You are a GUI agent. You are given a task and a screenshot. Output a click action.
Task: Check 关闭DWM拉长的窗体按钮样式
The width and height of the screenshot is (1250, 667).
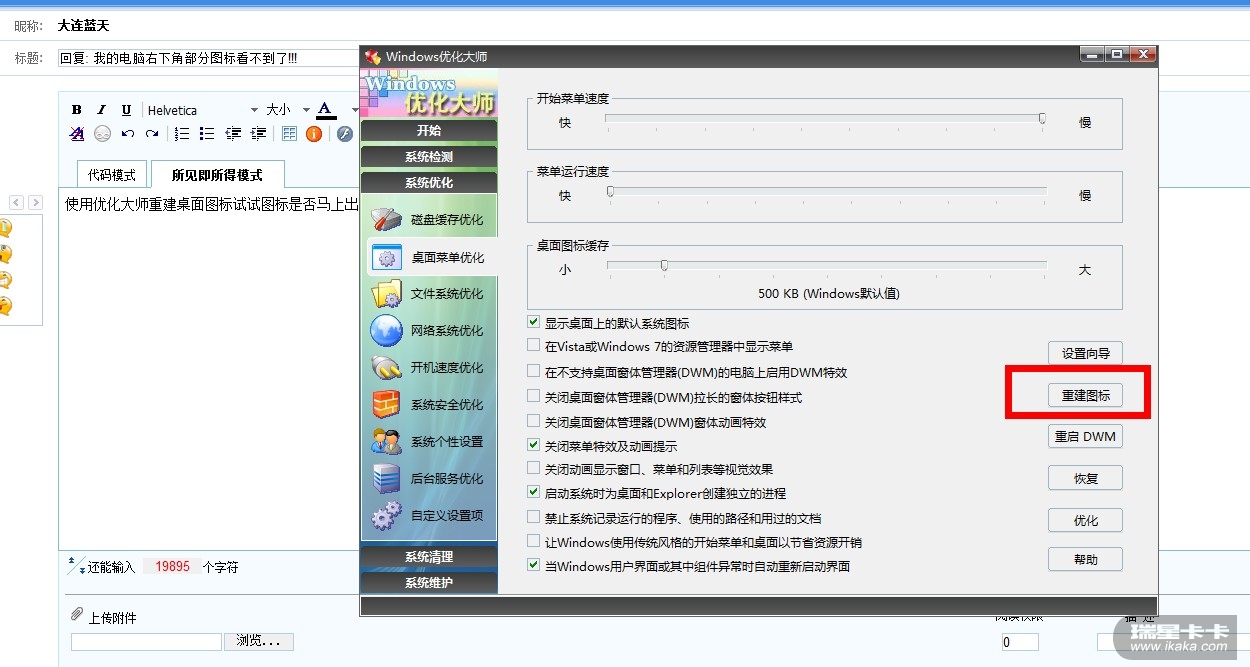(x=533, y=397)
